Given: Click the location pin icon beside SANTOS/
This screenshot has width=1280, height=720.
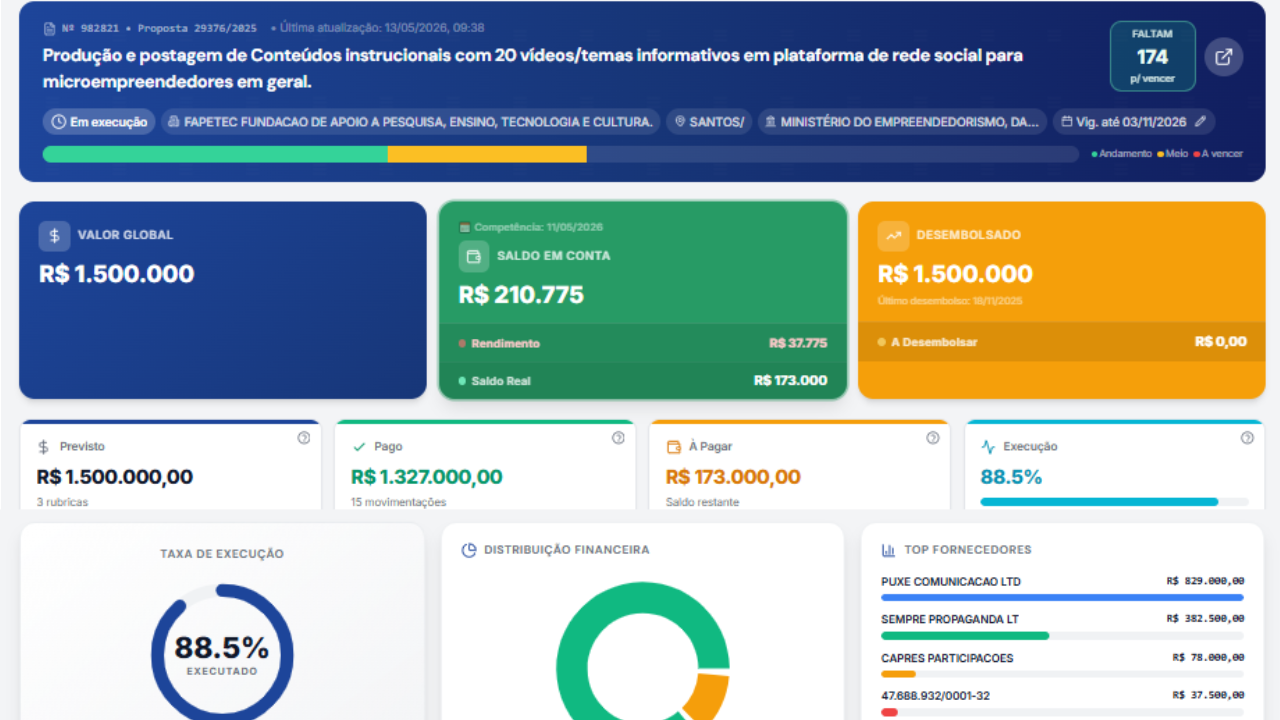Looking at the screenshot, I should (680, 122).
